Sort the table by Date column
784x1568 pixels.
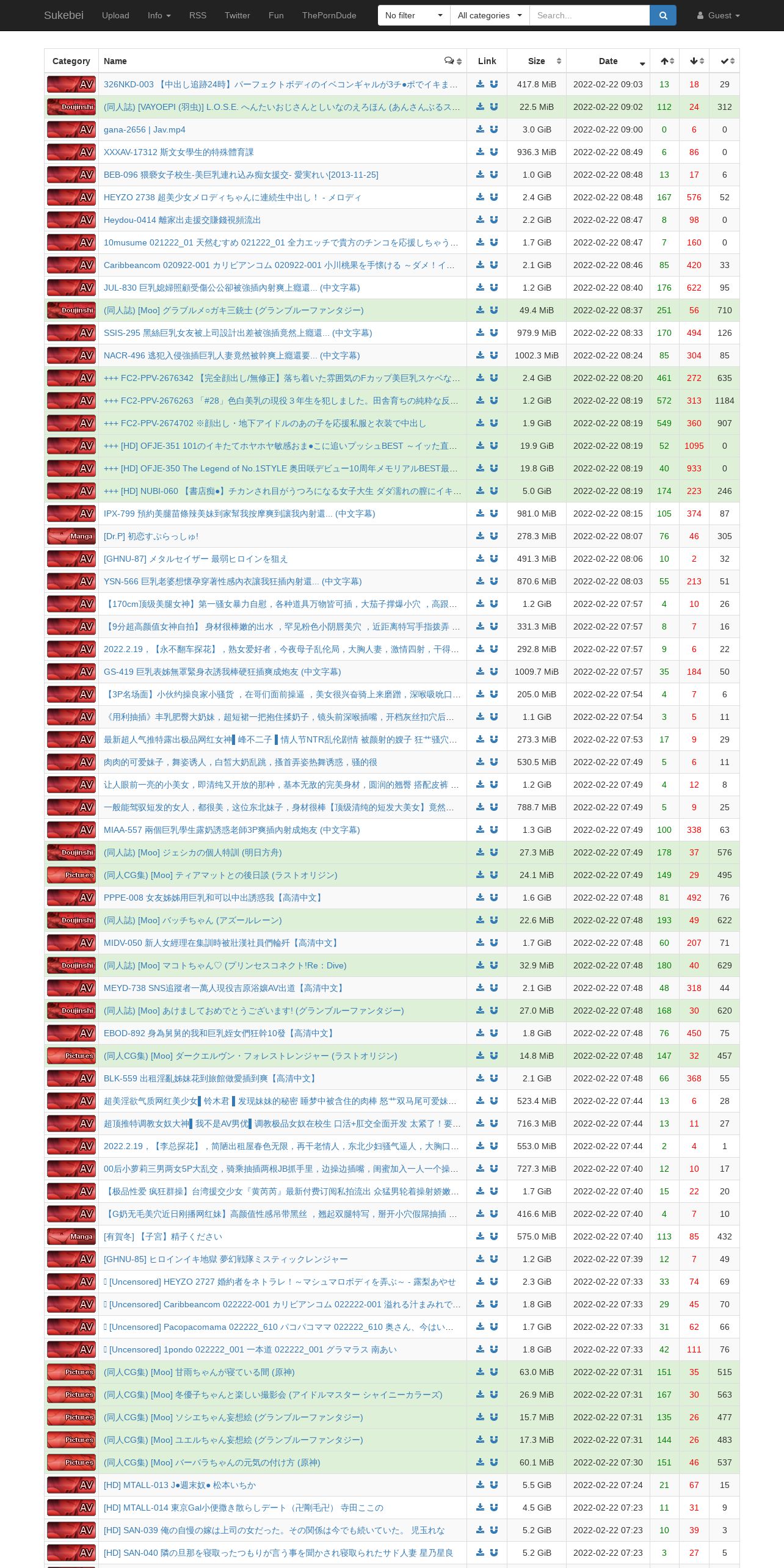608,61
